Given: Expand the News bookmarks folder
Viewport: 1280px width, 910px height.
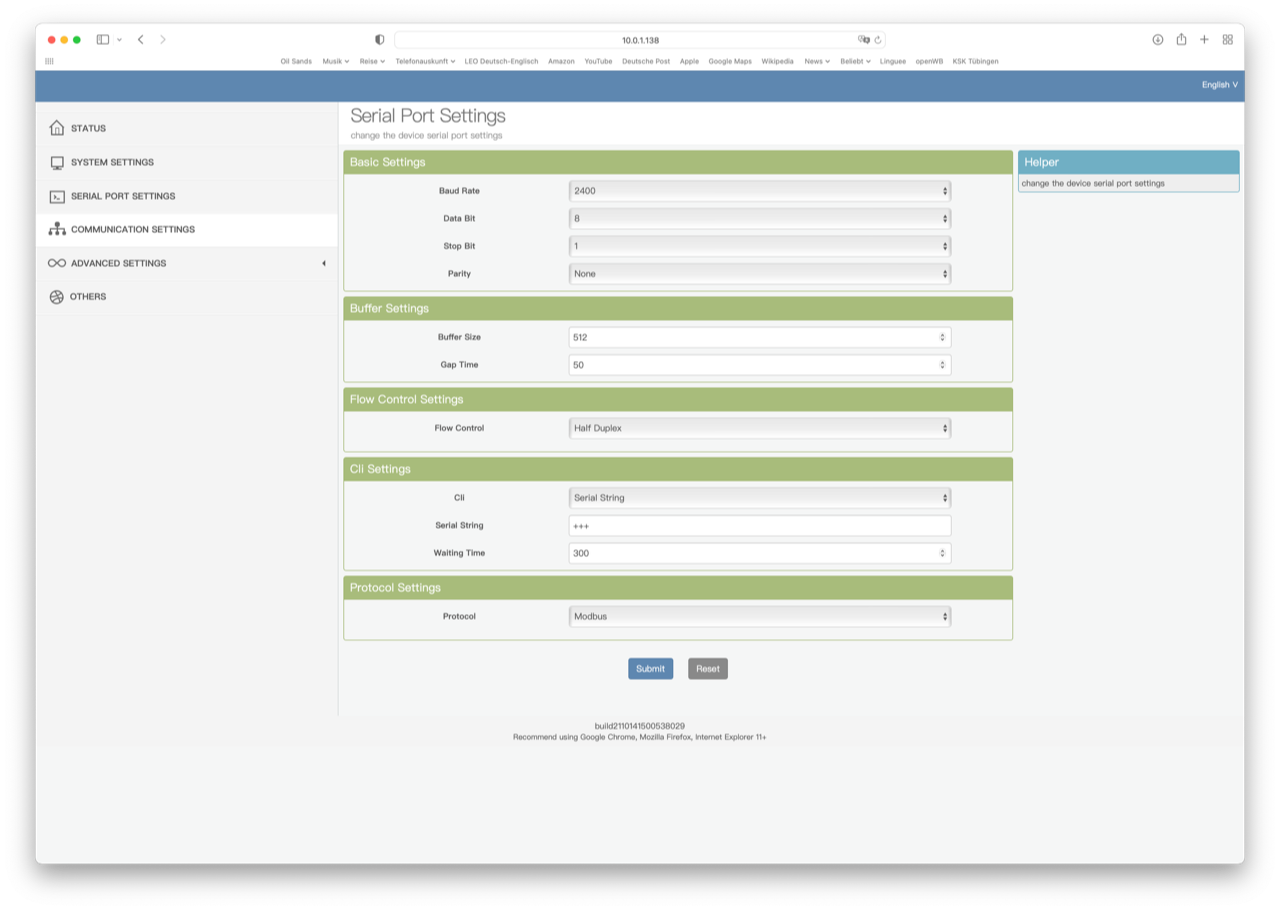Looking at the screenshot, I should tap(817, 61).
